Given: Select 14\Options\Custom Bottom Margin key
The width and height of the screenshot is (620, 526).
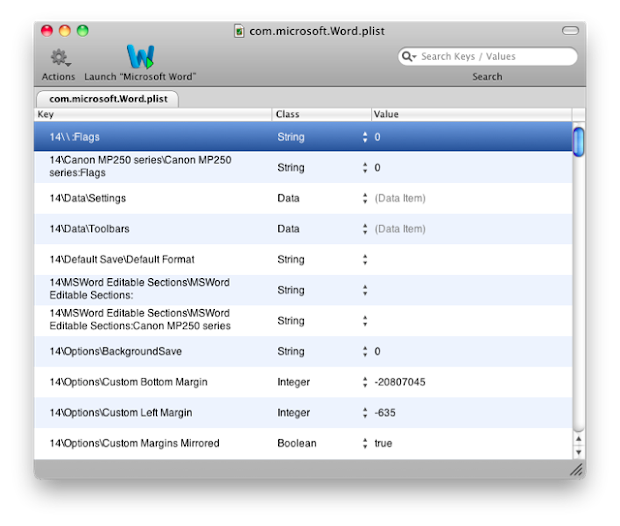Looking at the screenshot, I should tap(128, 382).
